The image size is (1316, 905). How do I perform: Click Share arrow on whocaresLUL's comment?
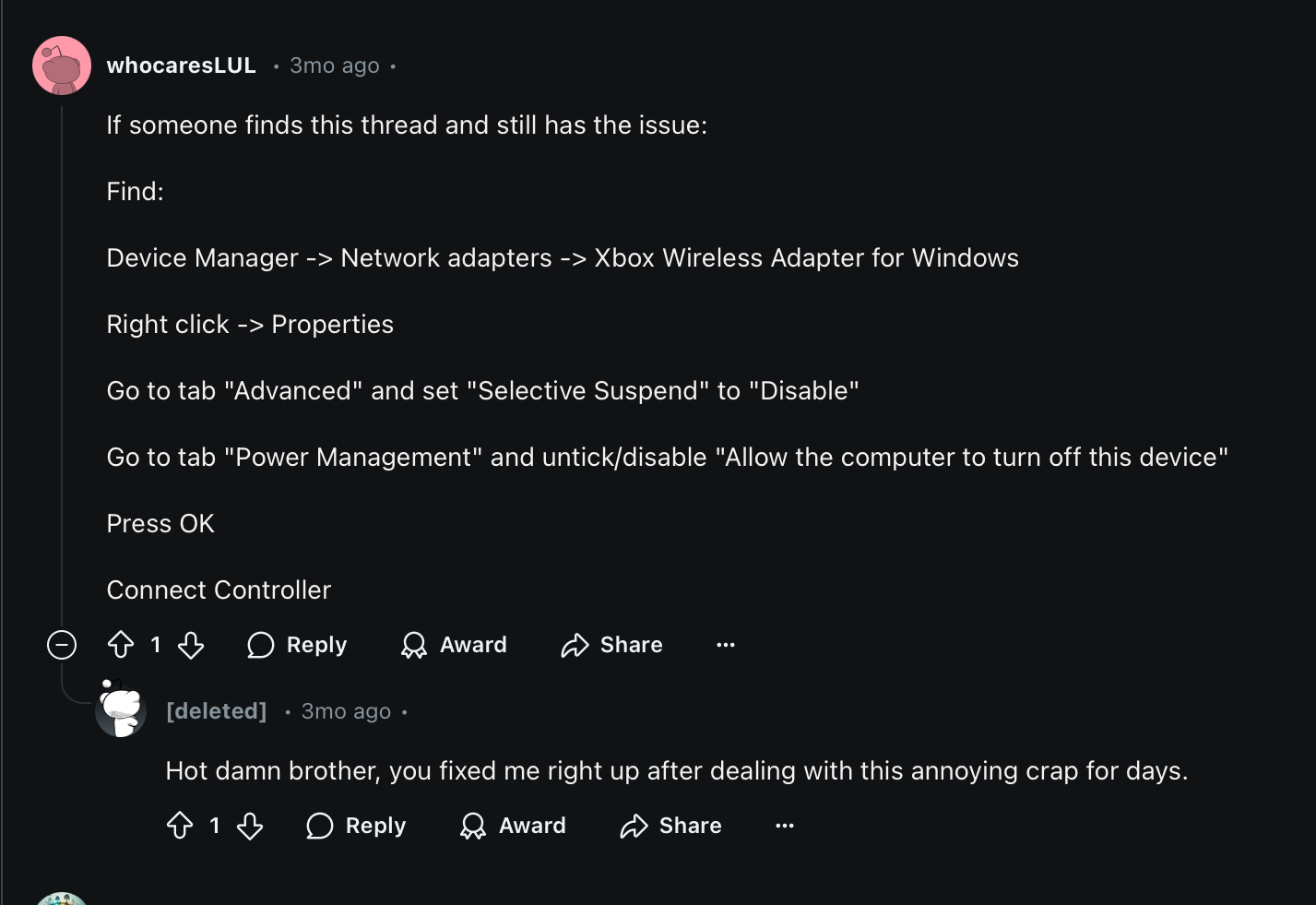(x=575, y=645)
